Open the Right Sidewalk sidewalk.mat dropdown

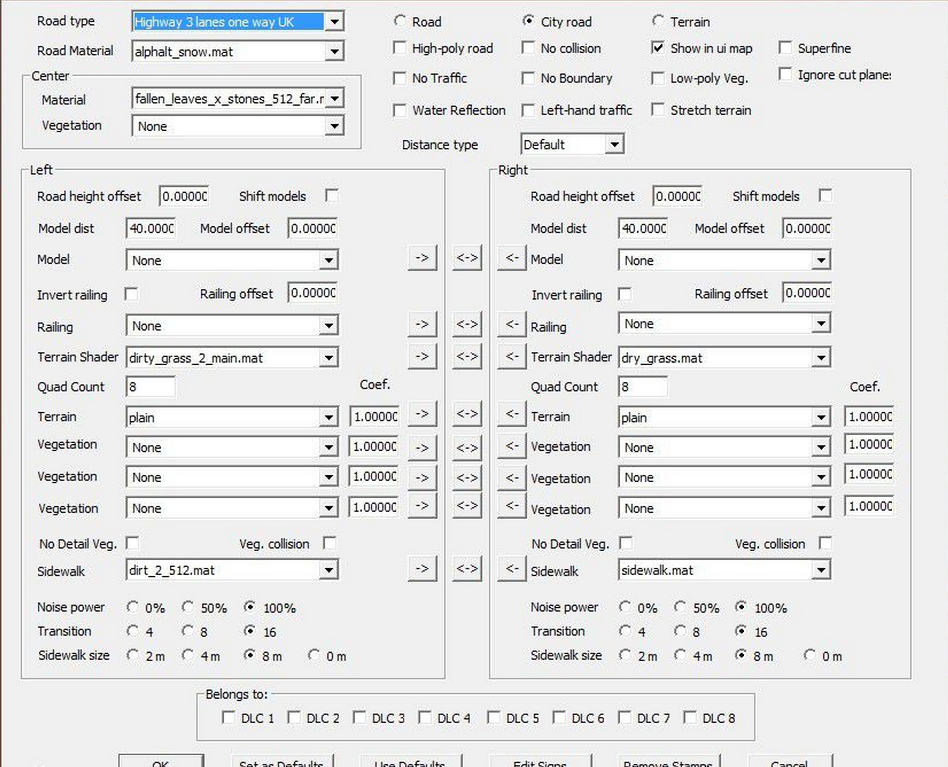[x=820, y=569]
